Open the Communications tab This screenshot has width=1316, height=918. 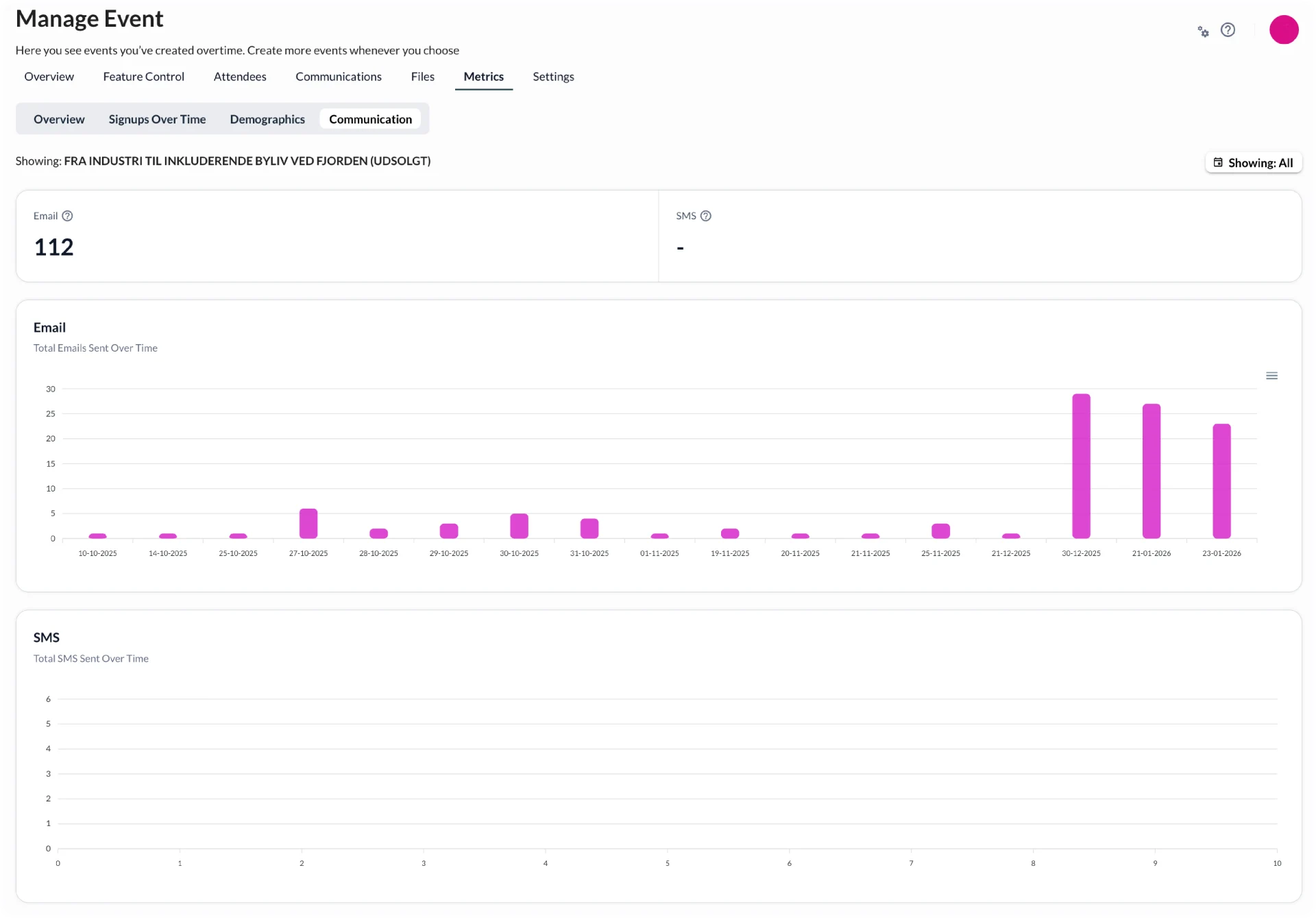coord(339,77)
